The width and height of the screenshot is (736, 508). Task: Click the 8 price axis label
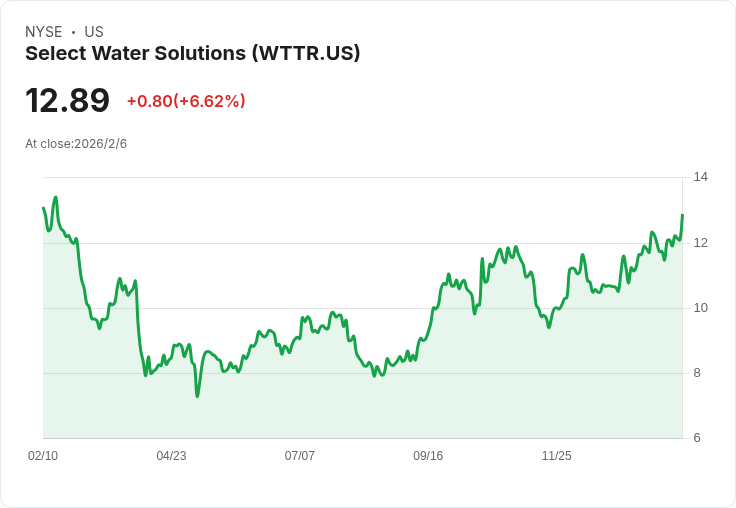(697, 373)
